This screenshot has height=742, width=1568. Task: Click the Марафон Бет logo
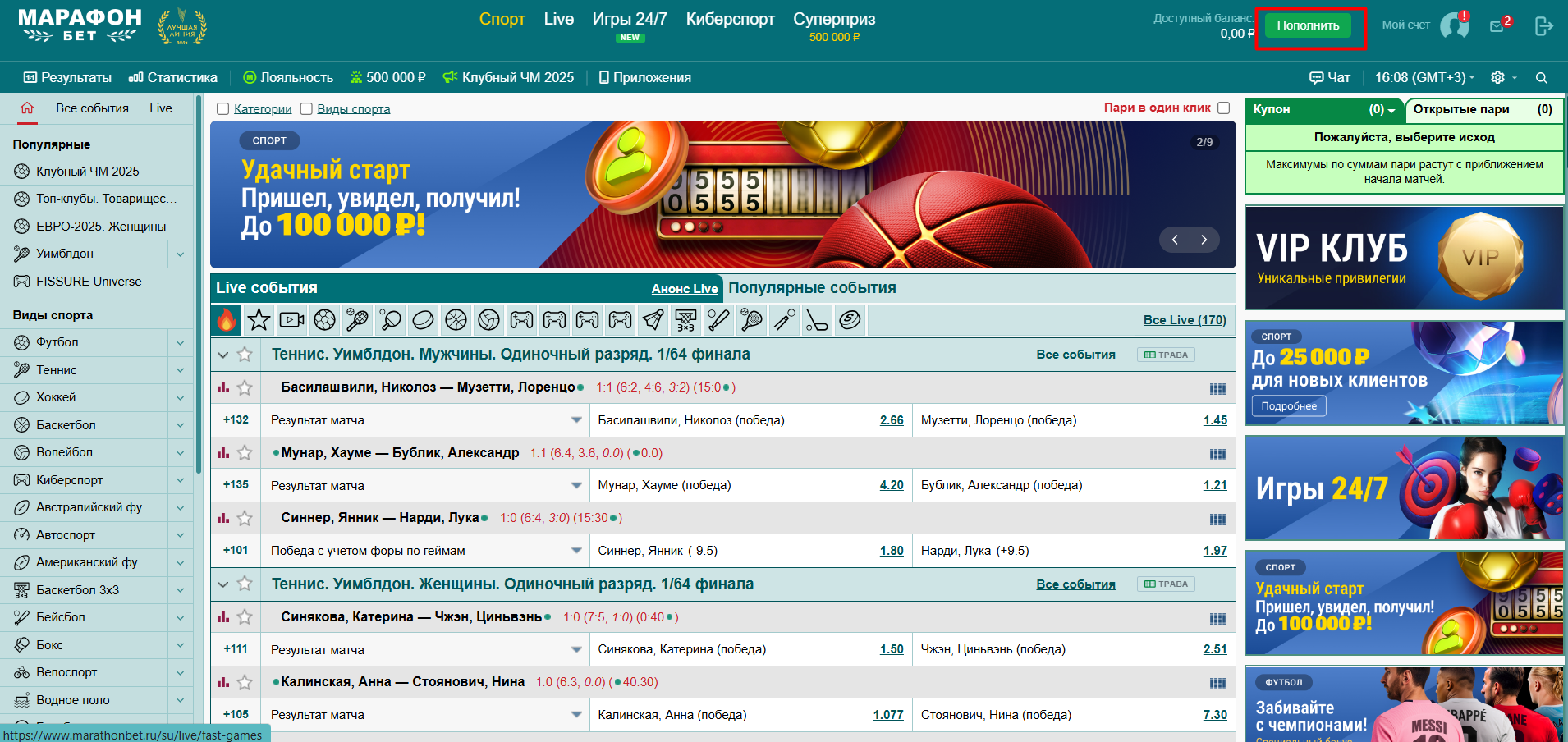pyautogui.click(x=80, y=25)
